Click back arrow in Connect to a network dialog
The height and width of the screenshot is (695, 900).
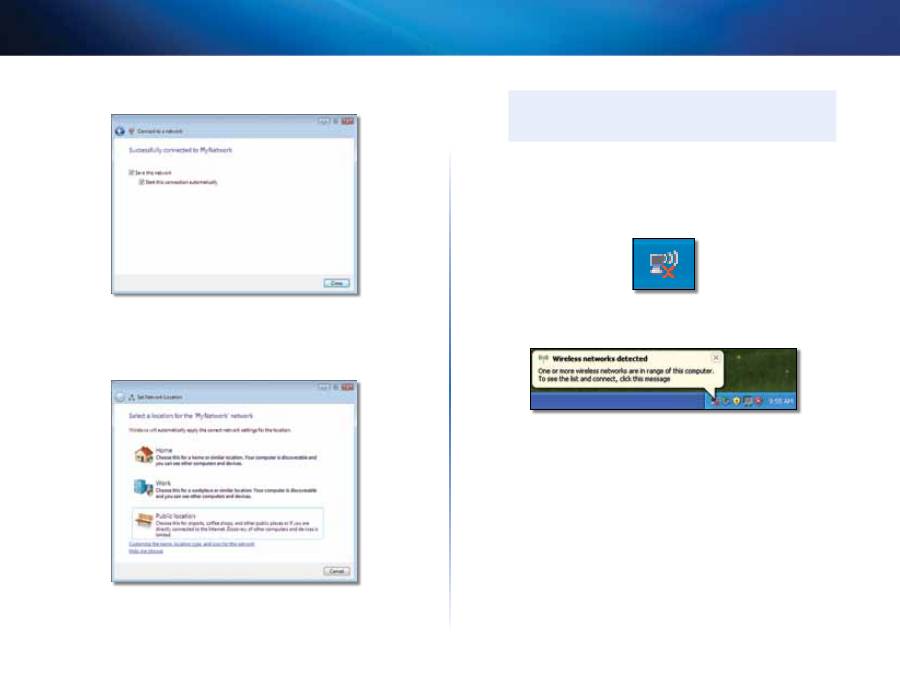pos(120,131)
